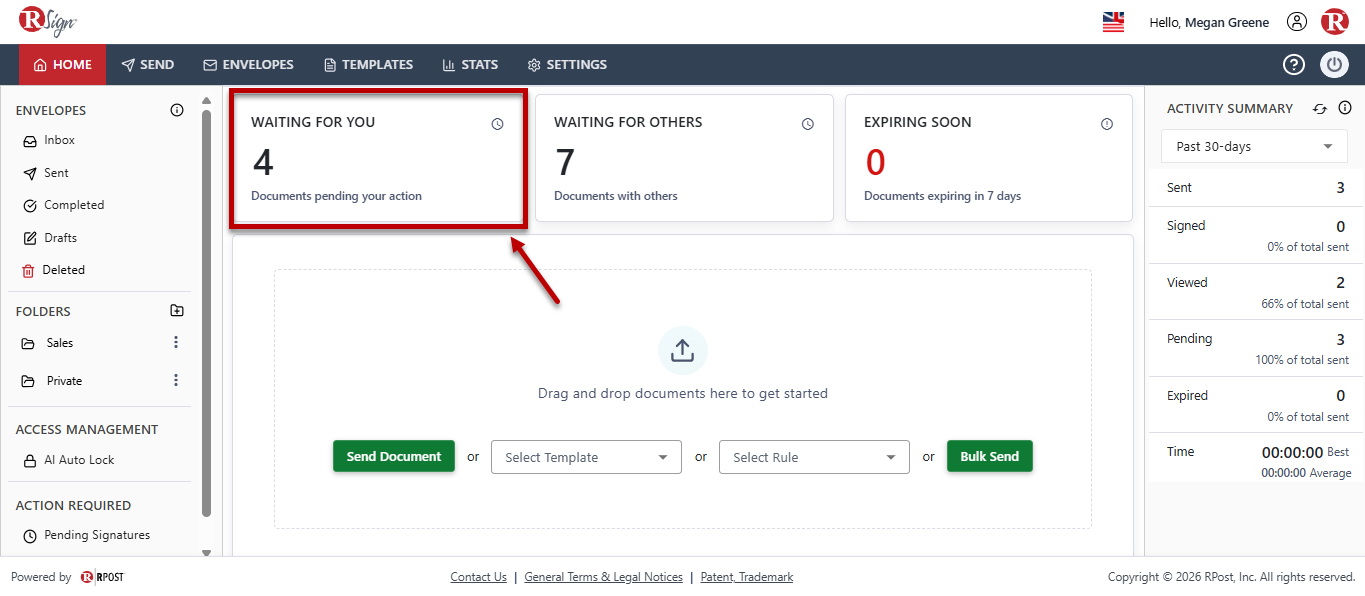Open Envelopes section info icon

click(x=177, y=110)
